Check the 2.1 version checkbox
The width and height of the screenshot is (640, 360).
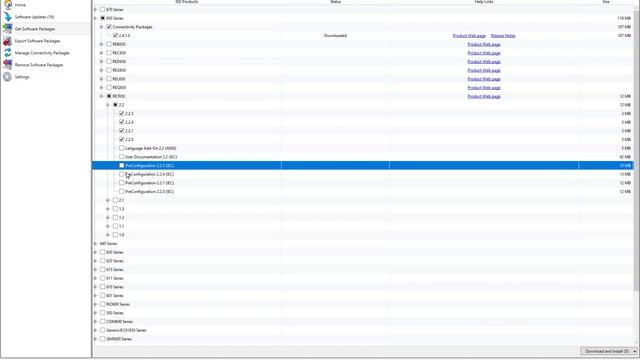click(x=116, y=200)
